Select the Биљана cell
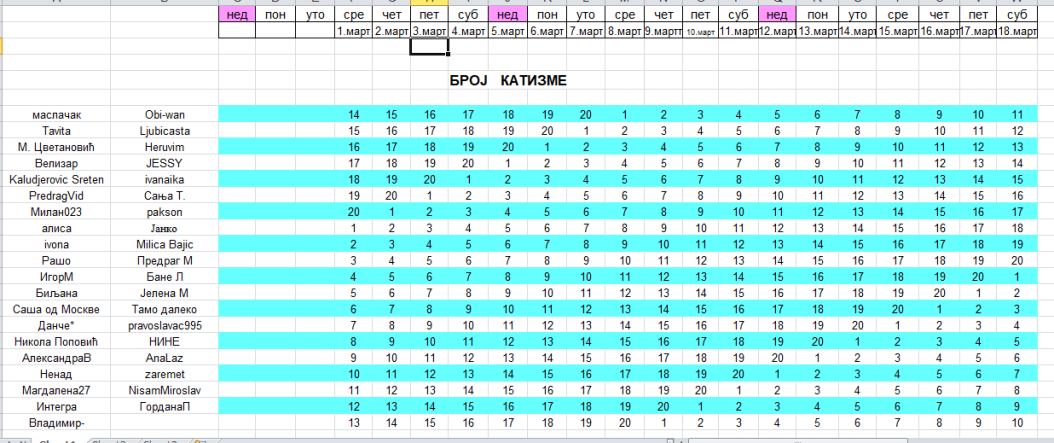Viewport: 1054px width, 443px height. 56,293
